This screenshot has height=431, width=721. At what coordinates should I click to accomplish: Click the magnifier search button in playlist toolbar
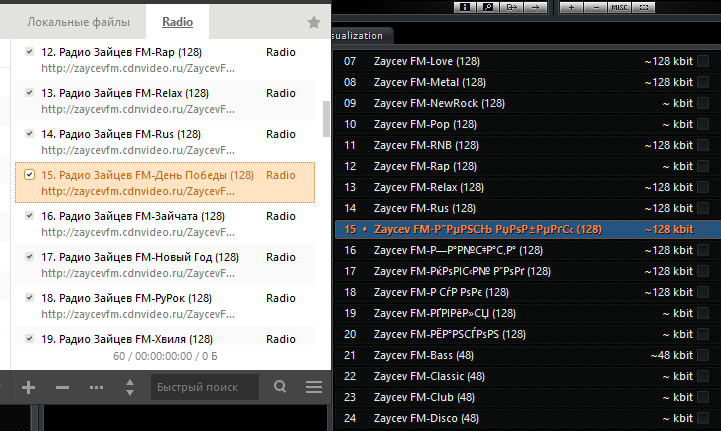pyautogui.click(x=488, y=7)
